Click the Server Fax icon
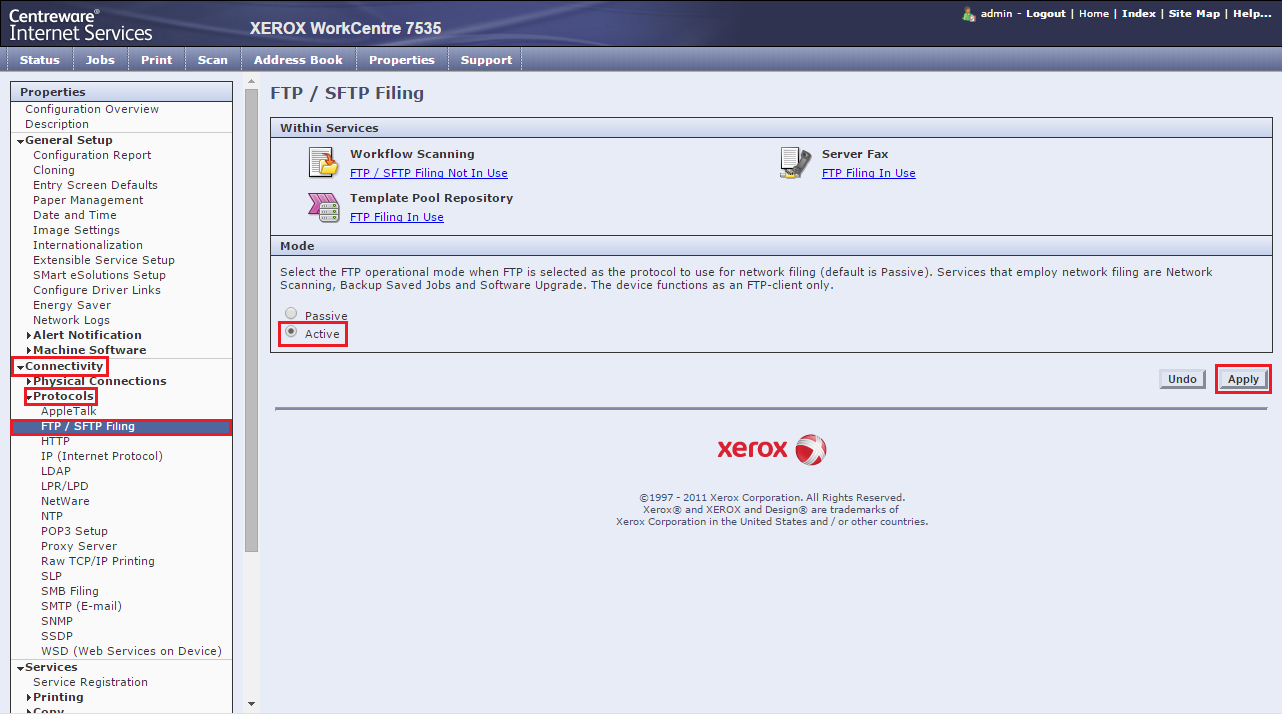This screenshot has height=714, width=1282. click(795, 162)
